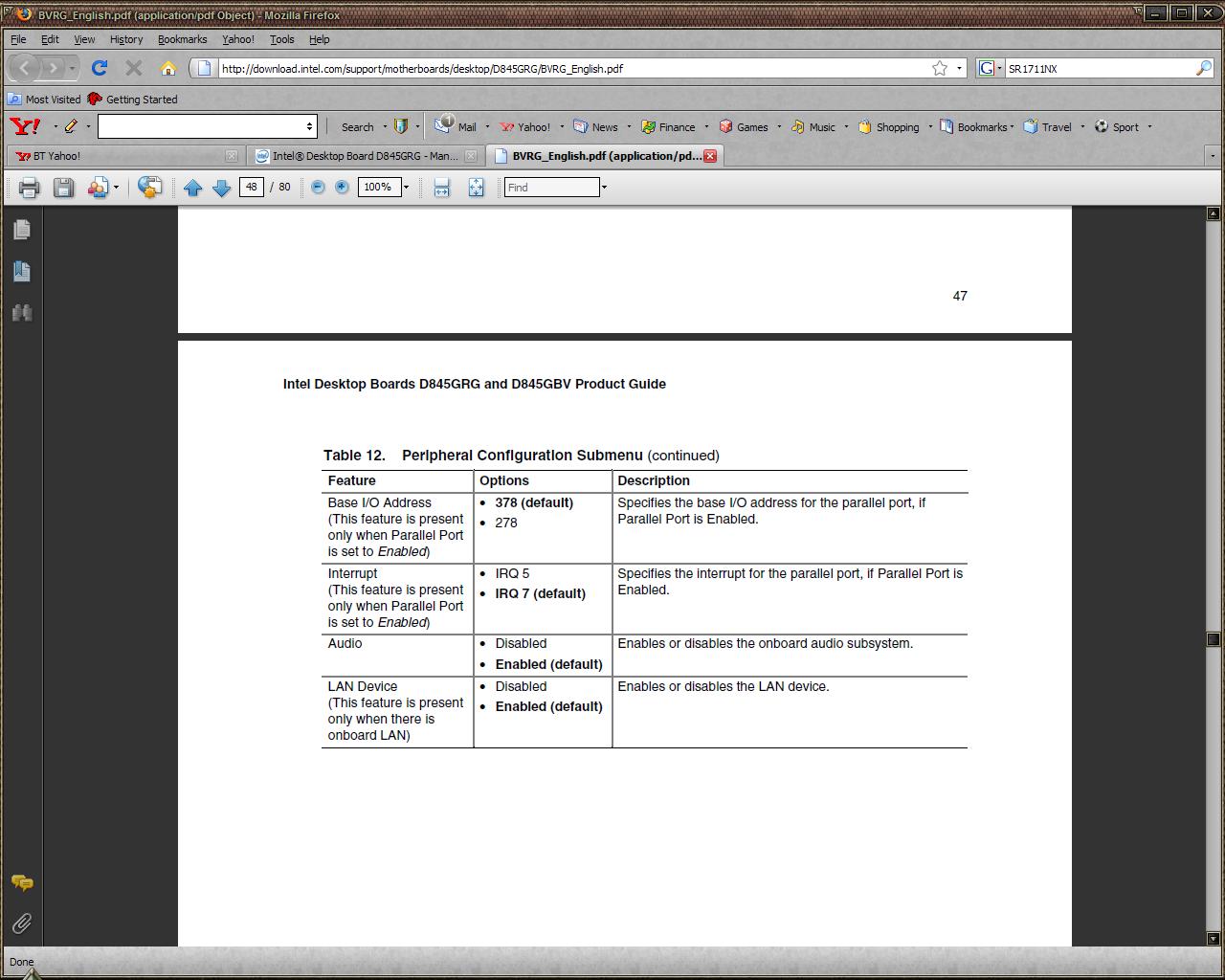Choose search engine dropdown
Viewport: 1225px width, 980px height.
pyautogui.click(x=990, y=68)
